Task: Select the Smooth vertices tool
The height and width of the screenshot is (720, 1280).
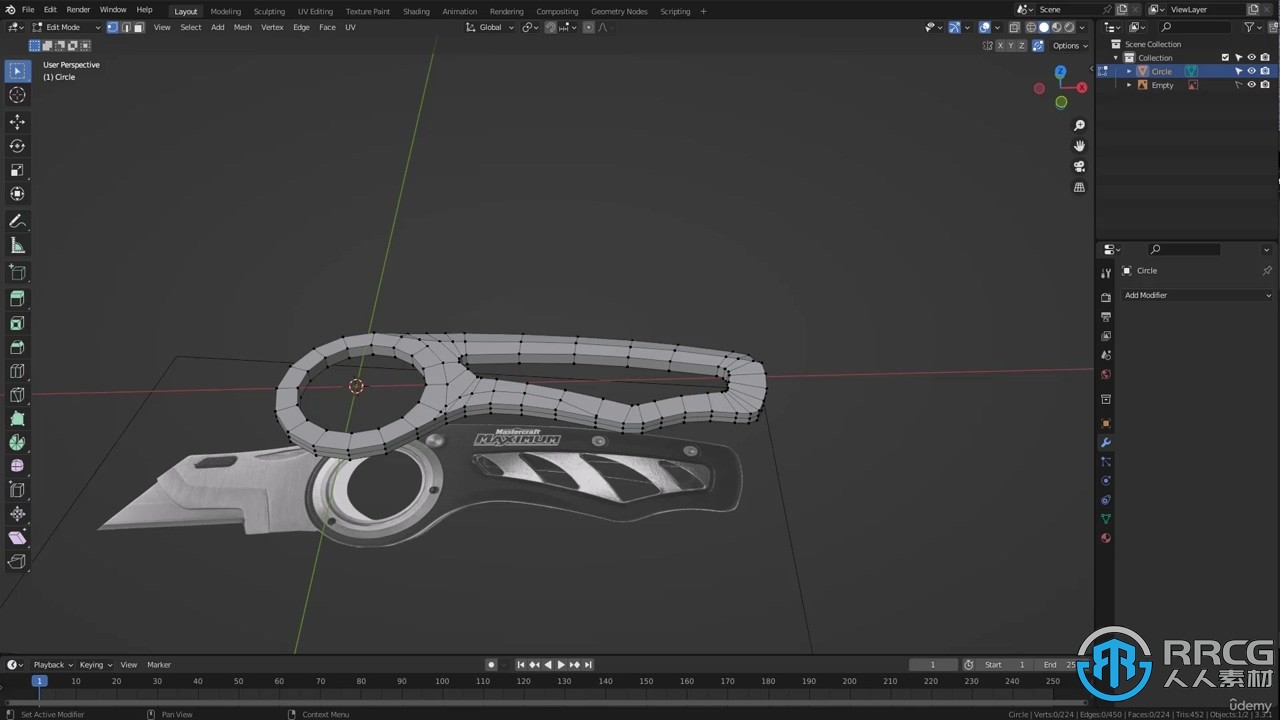Action: [17, 466]
